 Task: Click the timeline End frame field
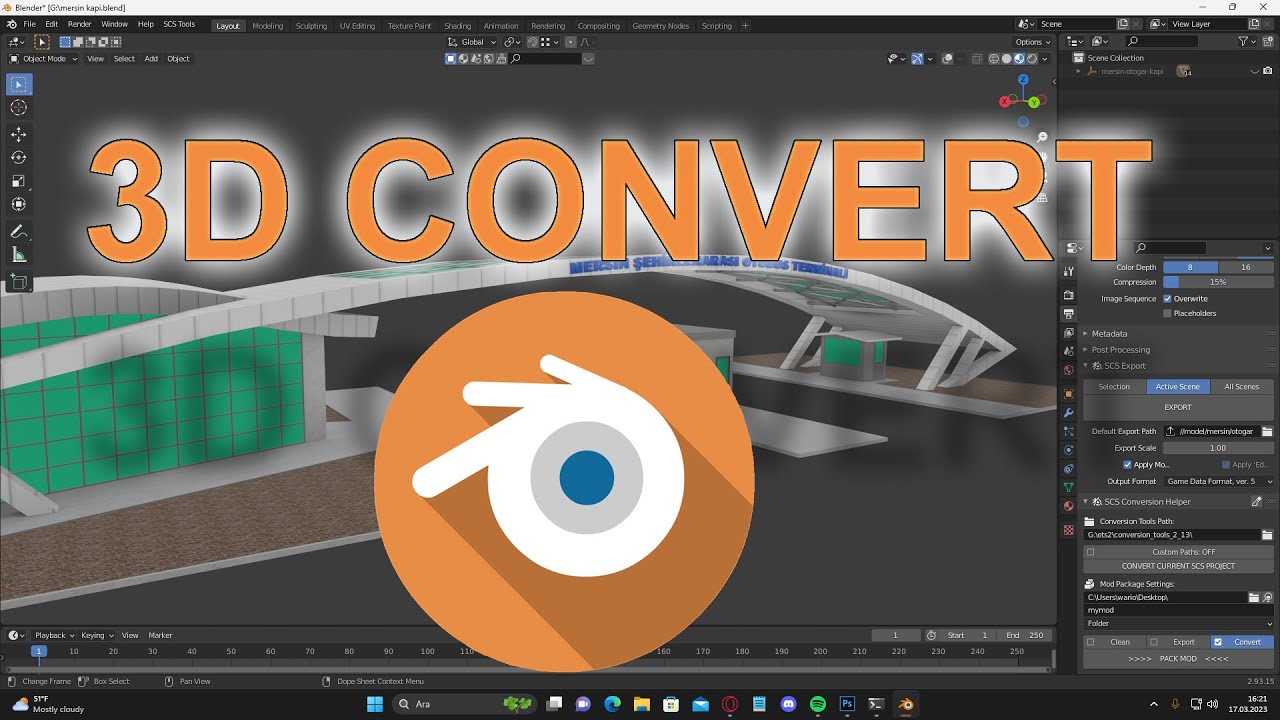pos(1025,635)
